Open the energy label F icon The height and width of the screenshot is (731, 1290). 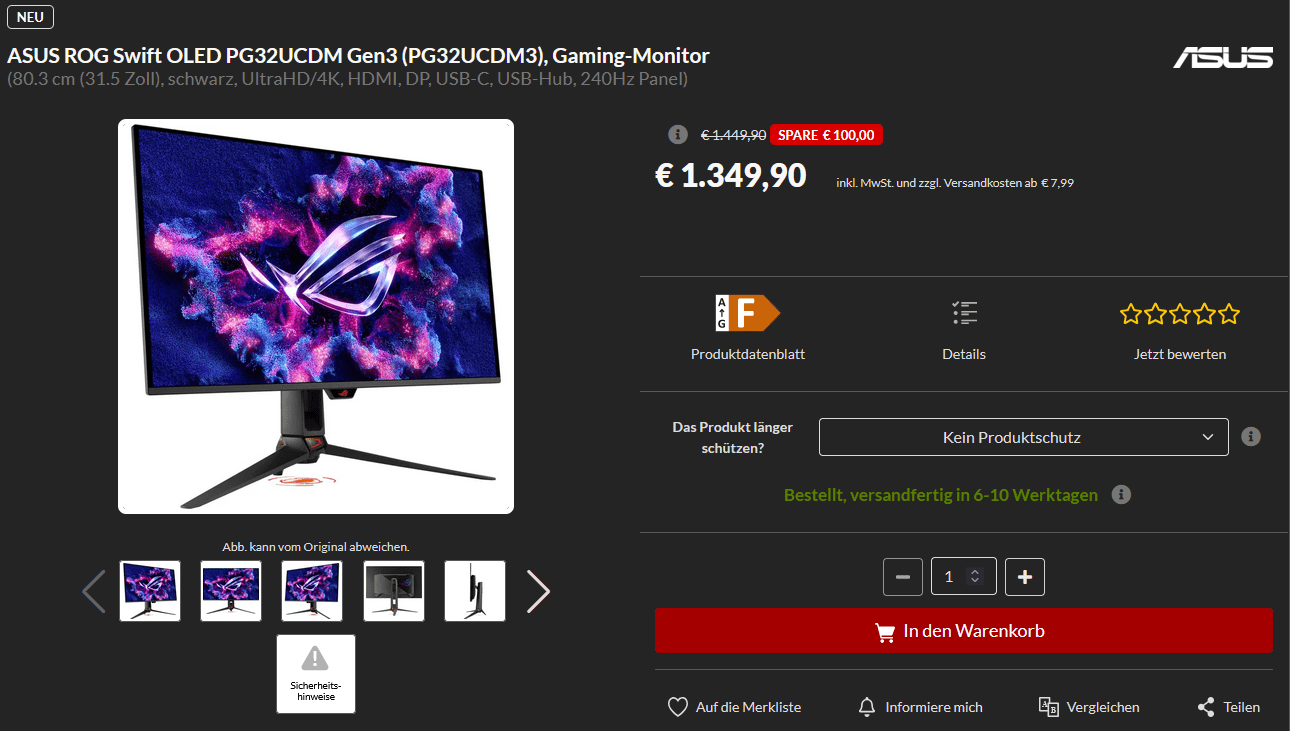(747, 313)
